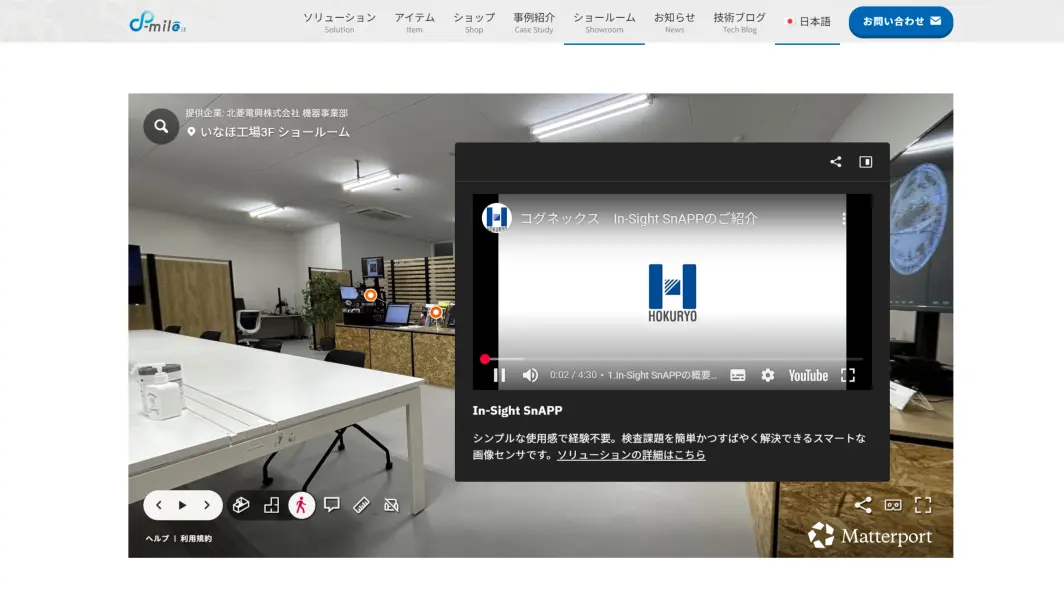Open the ソリューション menu item
This screenshot has width=1064, height=599.
(x=339, y=22)
